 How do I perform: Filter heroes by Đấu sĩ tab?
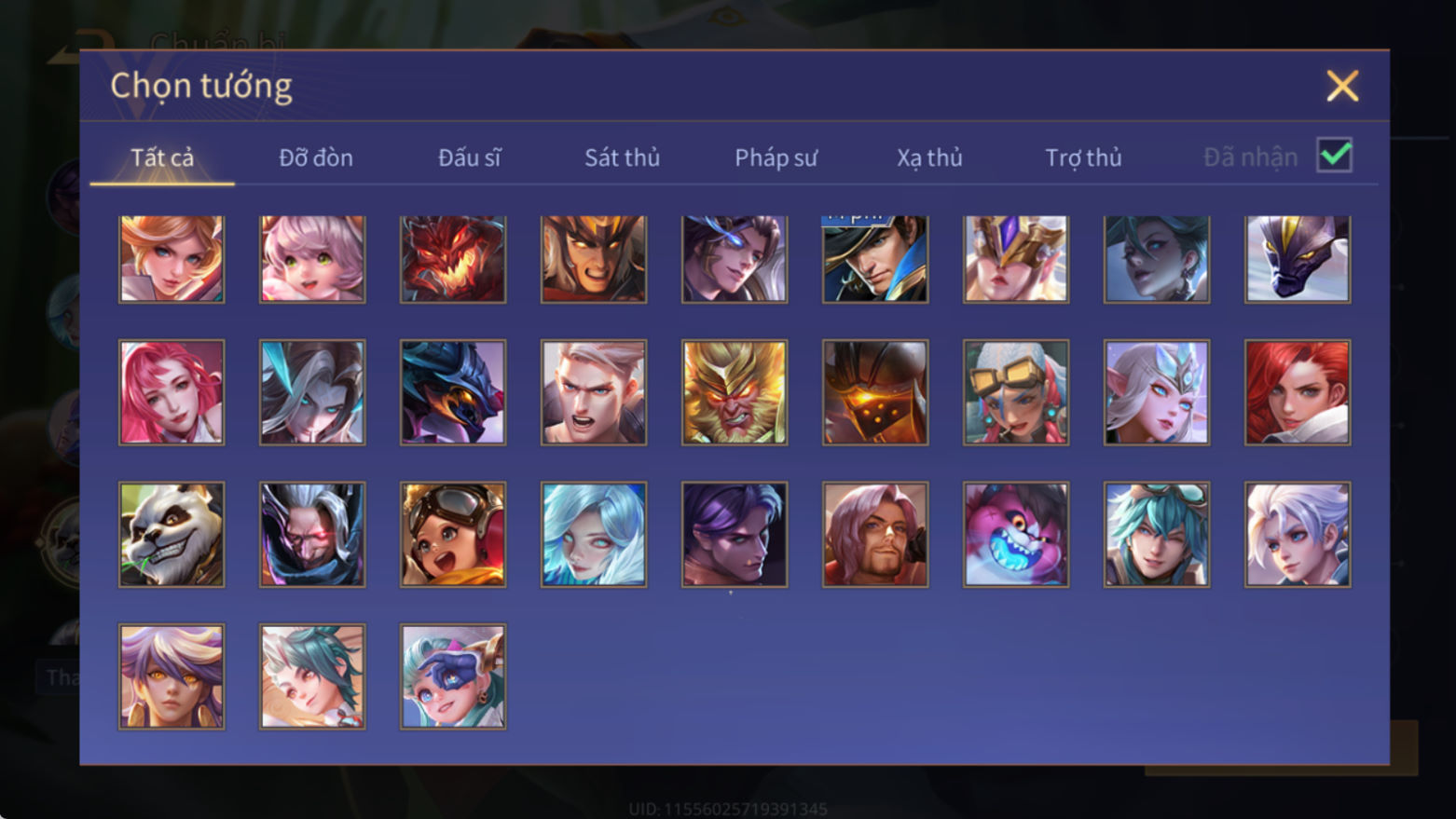coord(469,157)
